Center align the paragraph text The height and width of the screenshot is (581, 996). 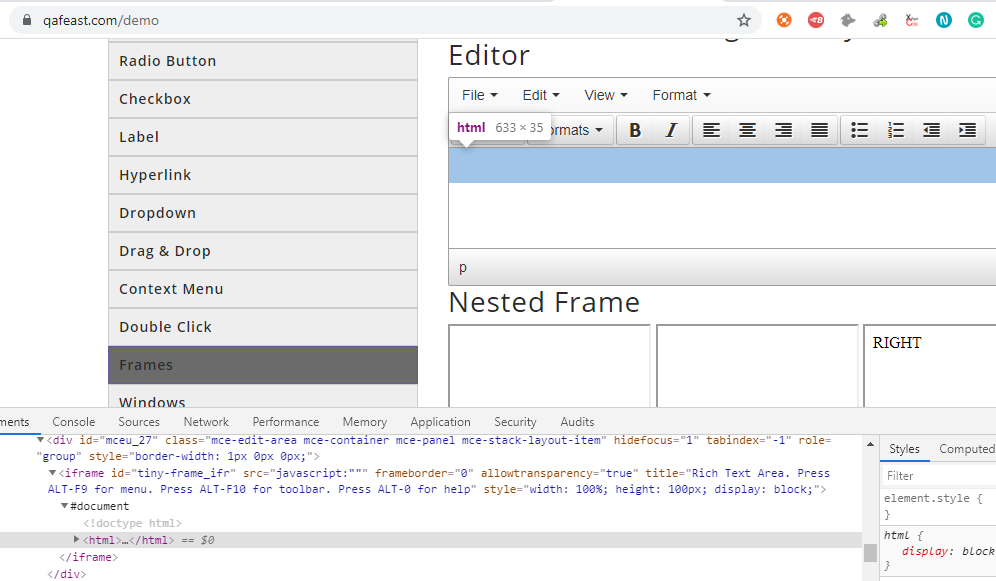747,130
